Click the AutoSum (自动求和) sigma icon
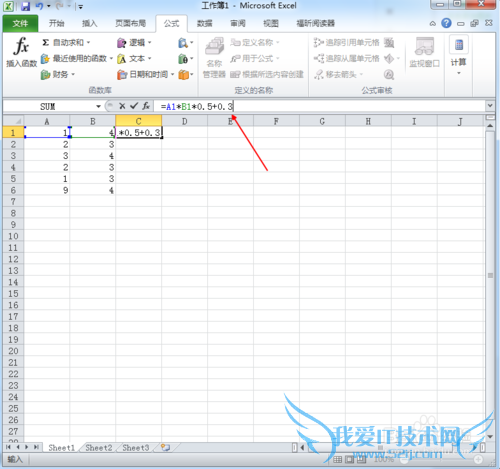Viewport: 500px width, 469px height. click(x=46, y=43)
